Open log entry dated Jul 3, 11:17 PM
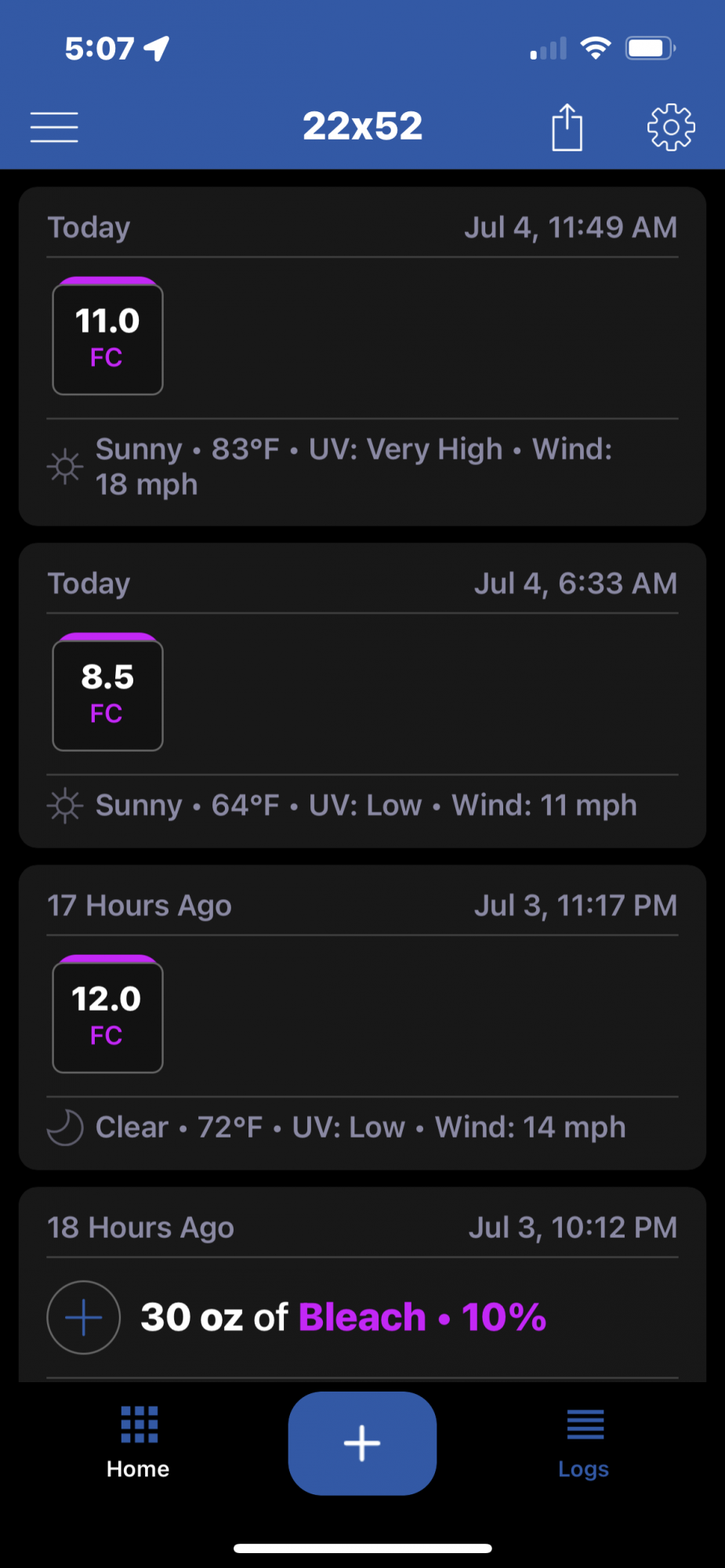The image size is (725, 1568). (362, 1017)
